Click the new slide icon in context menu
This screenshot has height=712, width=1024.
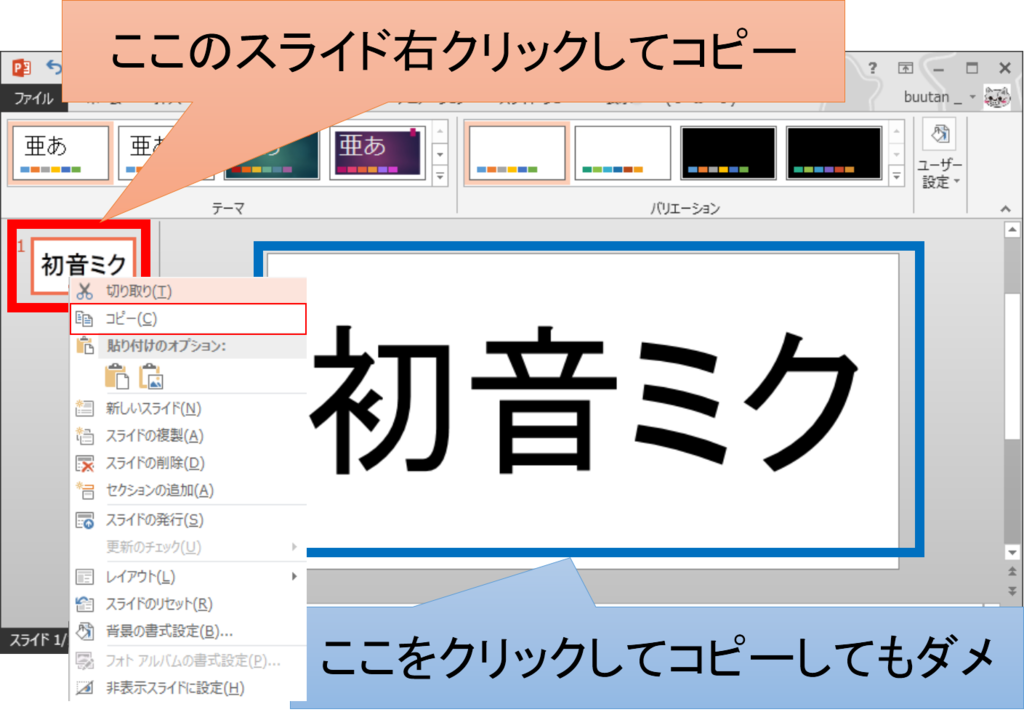(x=84, y=409)
